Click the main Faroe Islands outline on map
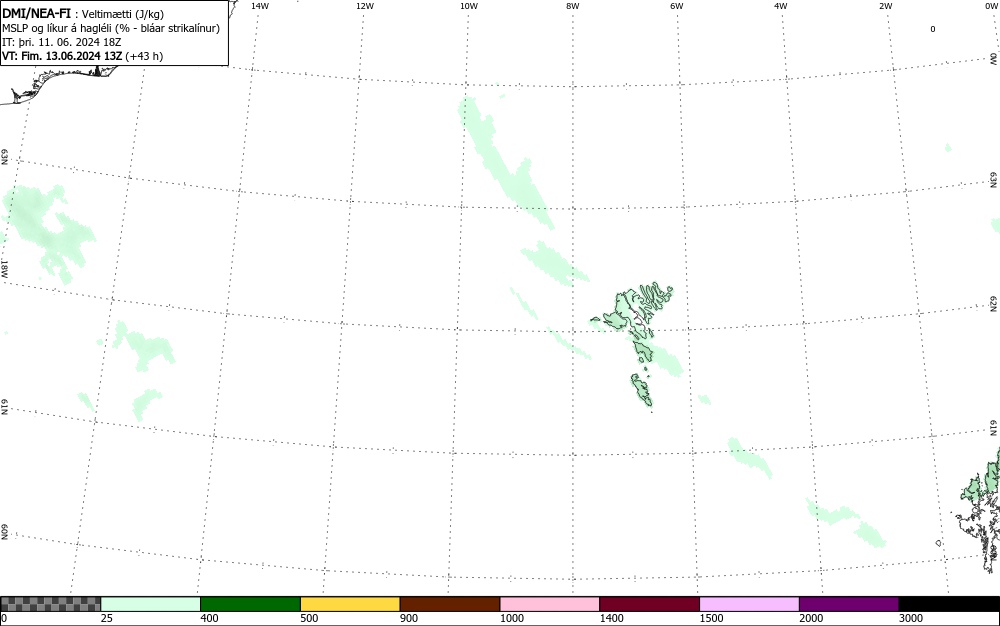 [633, 311]
